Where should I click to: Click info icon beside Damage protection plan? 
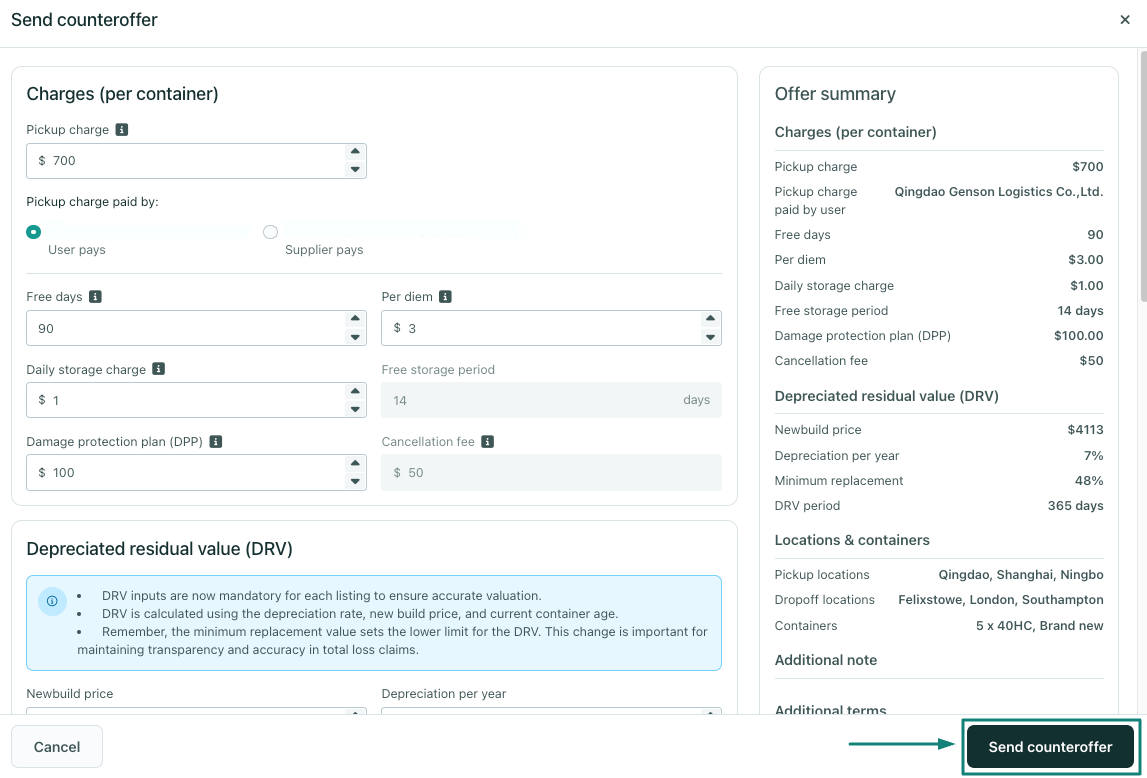pyautogui.click(x=215, y=441)
